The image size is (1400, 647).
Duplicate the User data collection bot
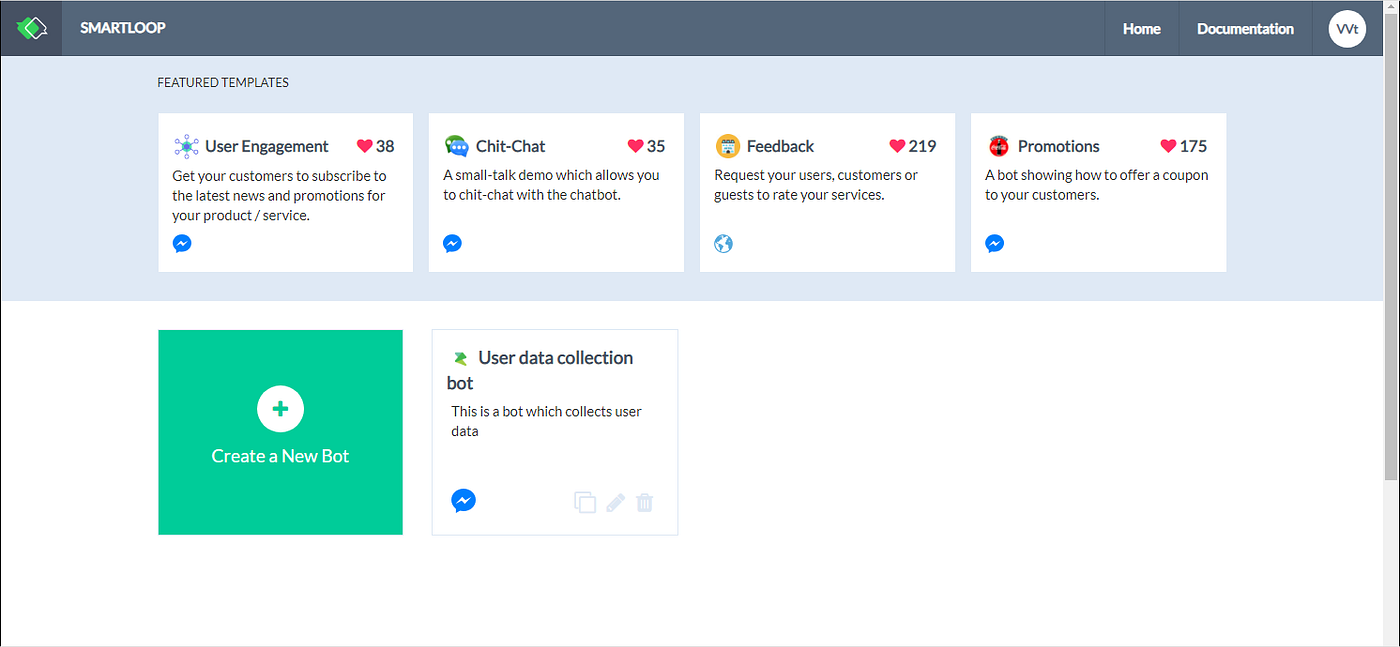pyautogui.click(x=585, y=502)
